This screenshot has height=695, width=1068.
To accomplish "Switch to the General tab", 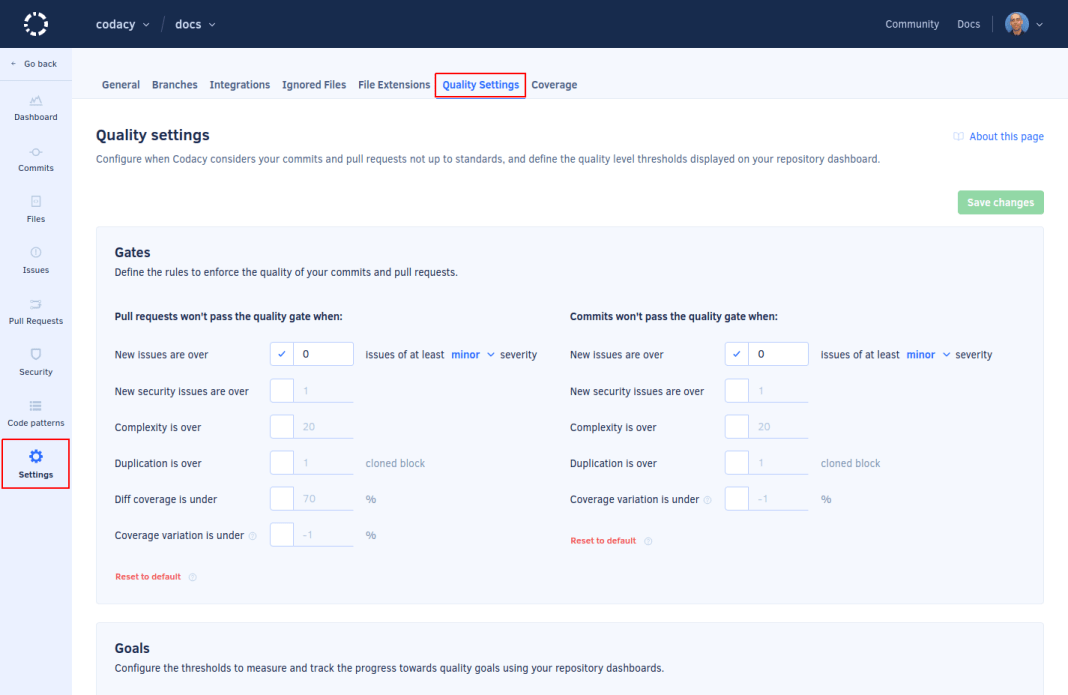I will (120, 84).
